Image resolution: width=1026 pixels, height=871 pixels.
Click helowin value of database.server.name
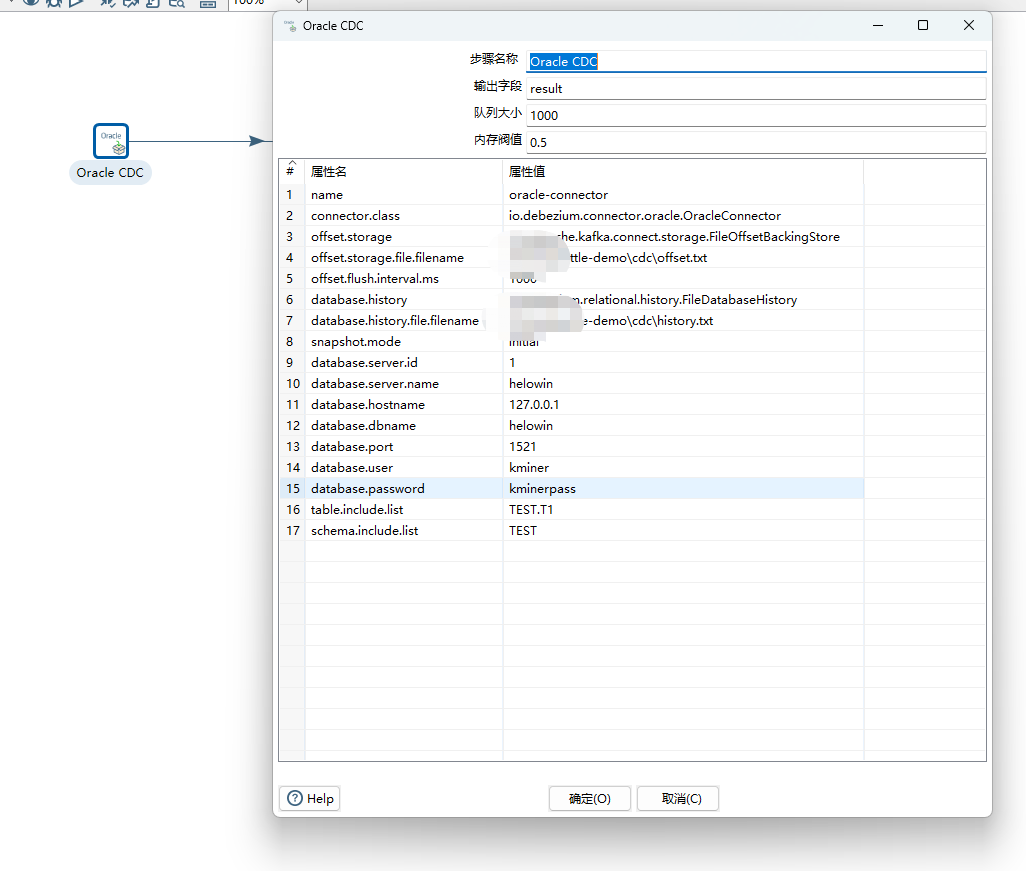pos(683,383)
